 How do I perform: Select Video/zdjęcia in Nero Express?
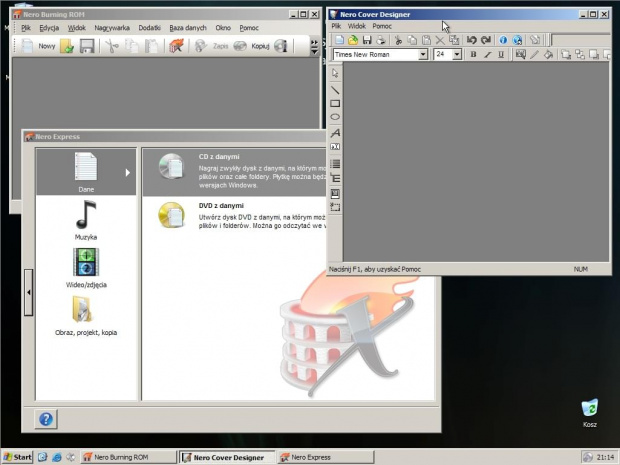86,267
